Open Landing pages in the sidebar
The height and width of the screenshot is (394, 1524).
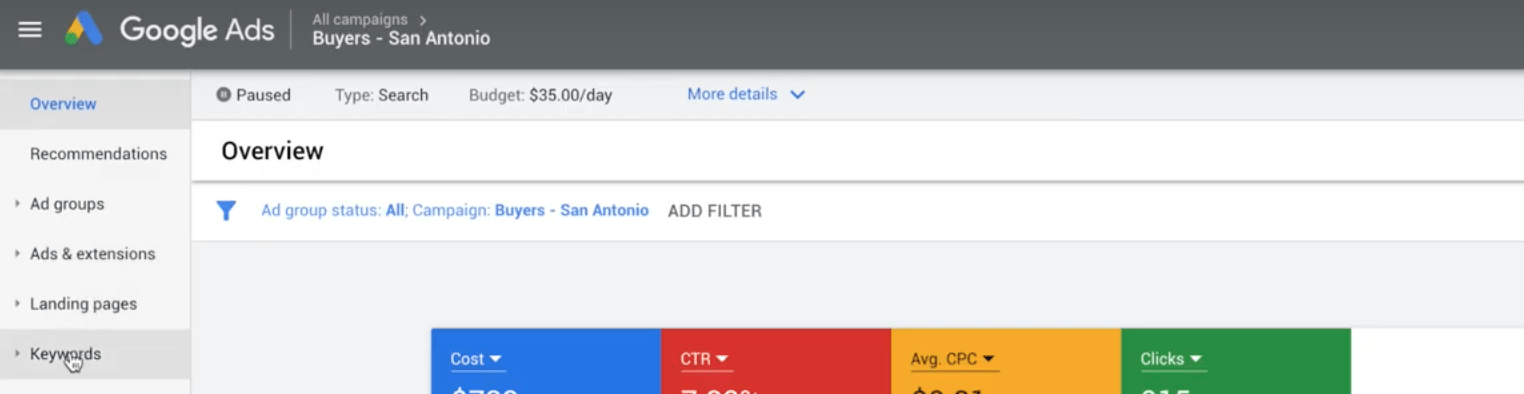click(83, 304)
